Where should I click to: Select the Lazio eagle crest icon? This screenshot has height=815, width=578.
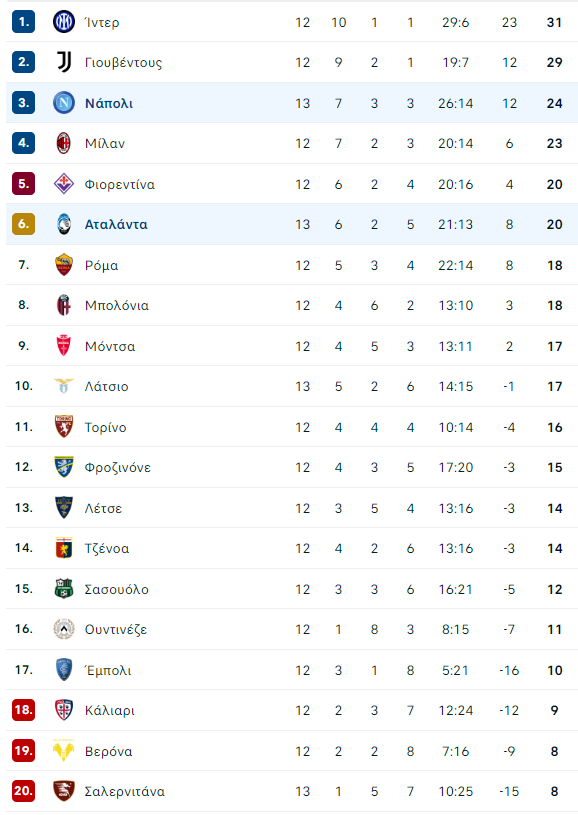(64, 386)
